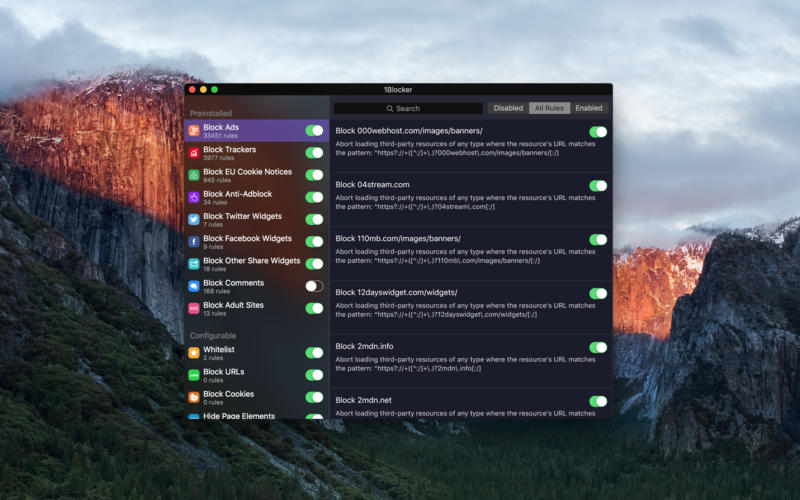This screenshot has width=800, height=500.
Task: Toggle Block Twitter Widgets switch
Action: tap(314, 219)
